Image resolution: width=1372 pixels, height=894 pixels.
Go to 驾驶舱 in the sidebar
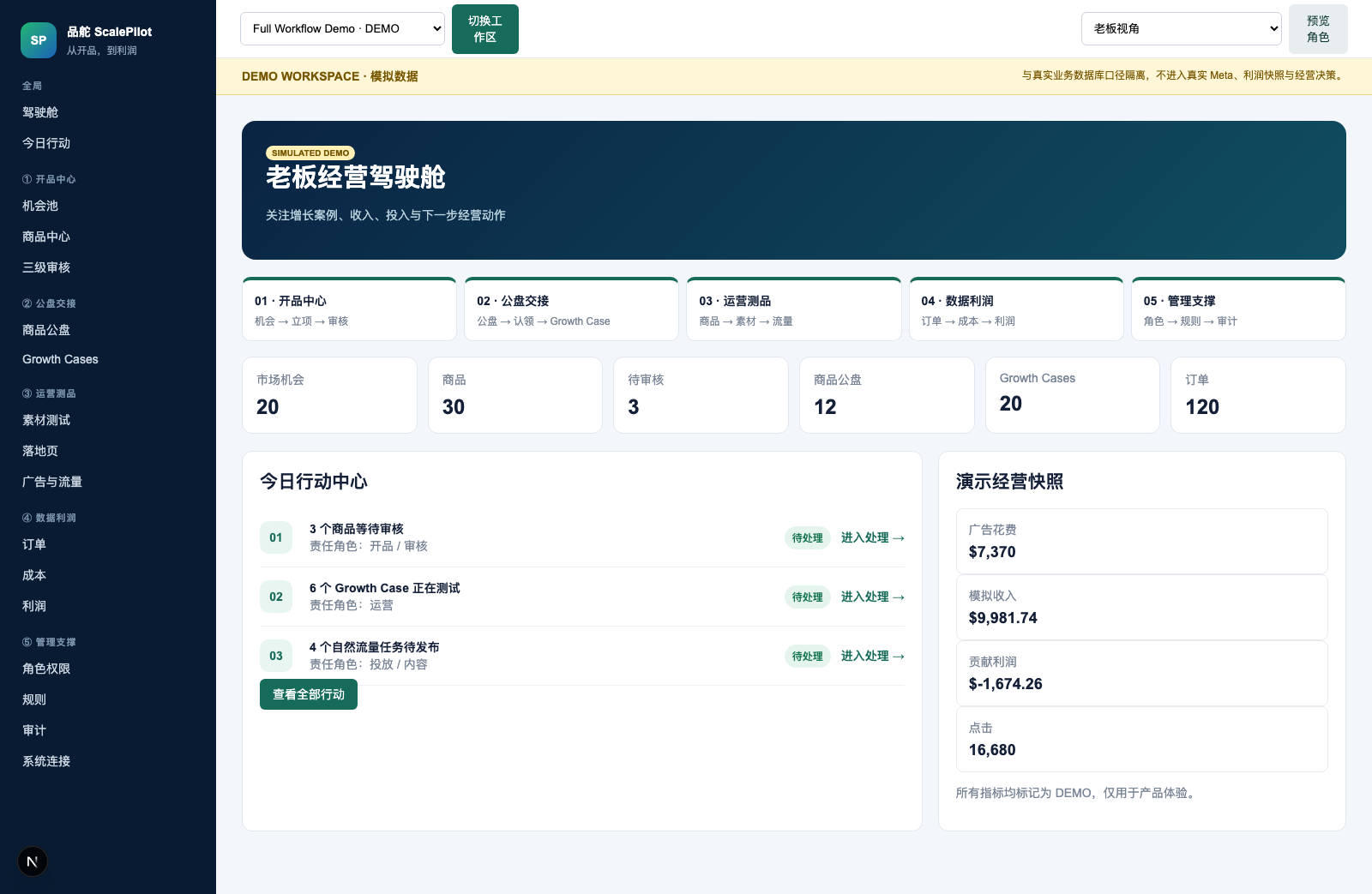click(40, 112)
